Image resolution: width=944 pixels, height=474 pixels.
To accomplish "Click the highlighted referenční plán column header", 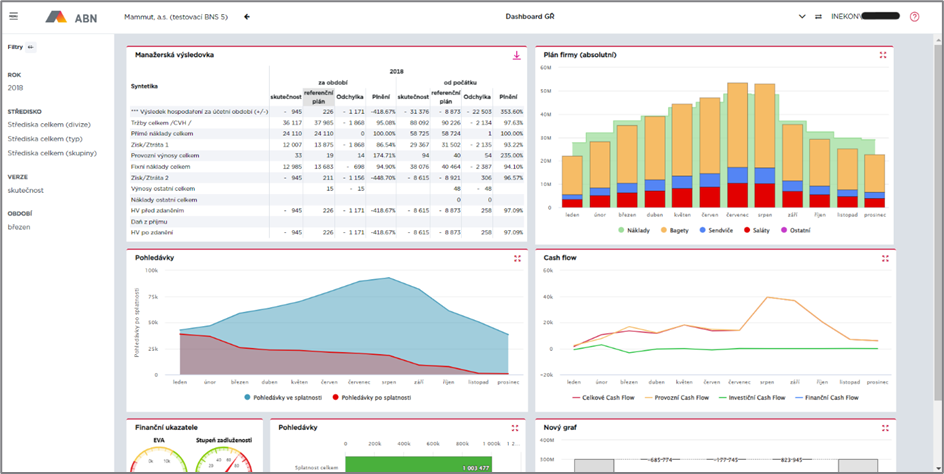I will tap(318, 97).
